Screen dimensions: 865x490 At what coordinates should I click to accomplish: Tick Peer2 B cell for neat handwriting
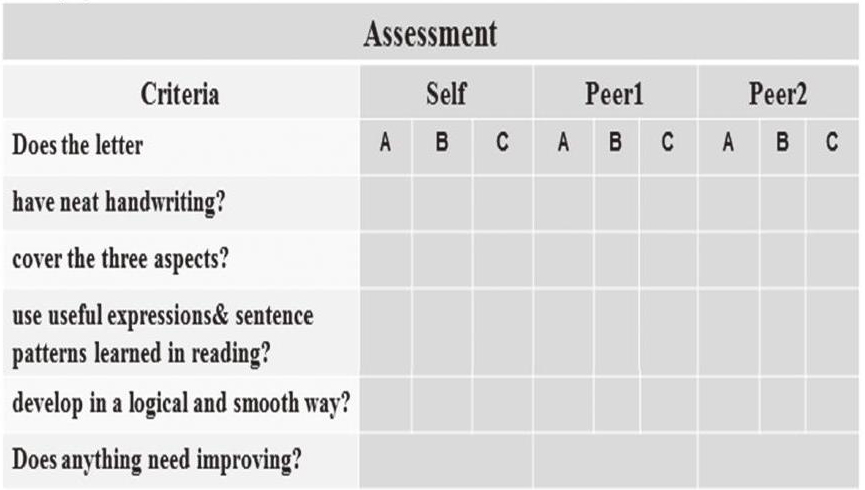coord(782,203)
